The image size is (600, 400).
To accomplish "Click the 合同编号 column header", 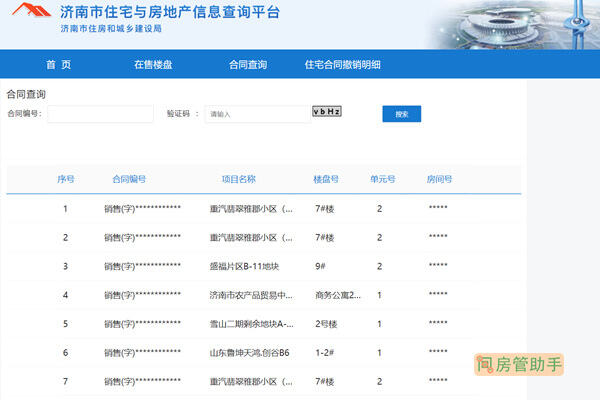I will pyautogui.click(x=129, y=179).
